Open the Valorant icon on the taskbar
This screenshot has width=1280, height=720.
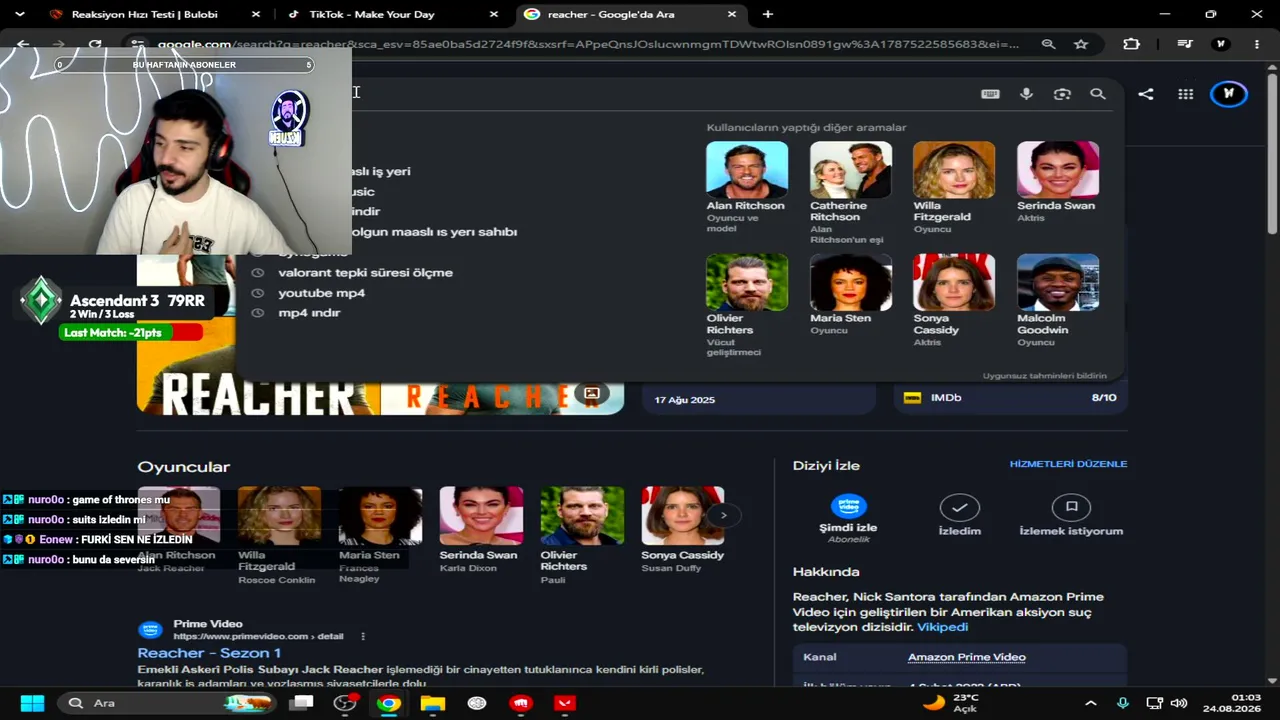click(x=565, y=703)
